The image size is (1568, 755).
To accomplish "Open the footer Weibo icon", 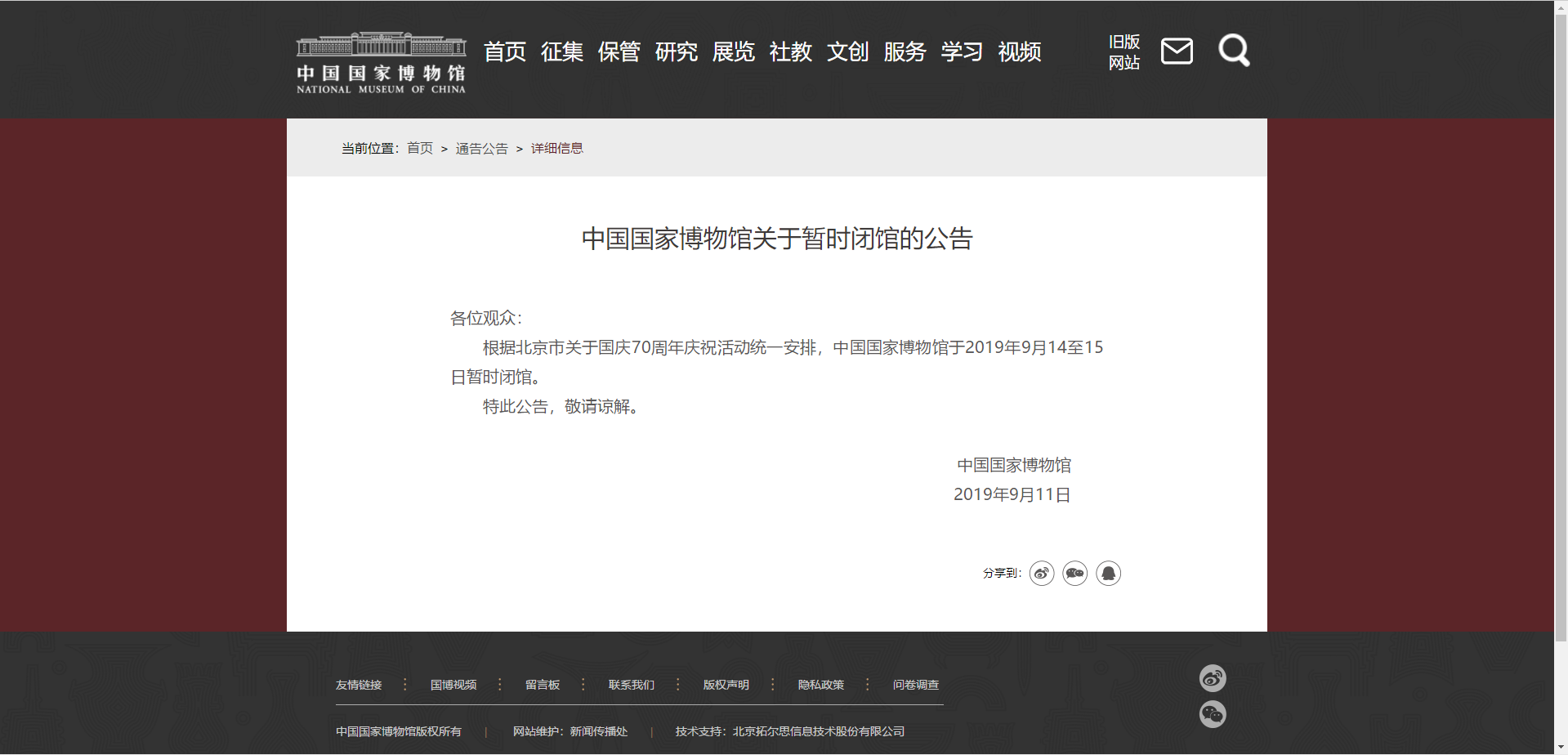I will (1213, 678).
